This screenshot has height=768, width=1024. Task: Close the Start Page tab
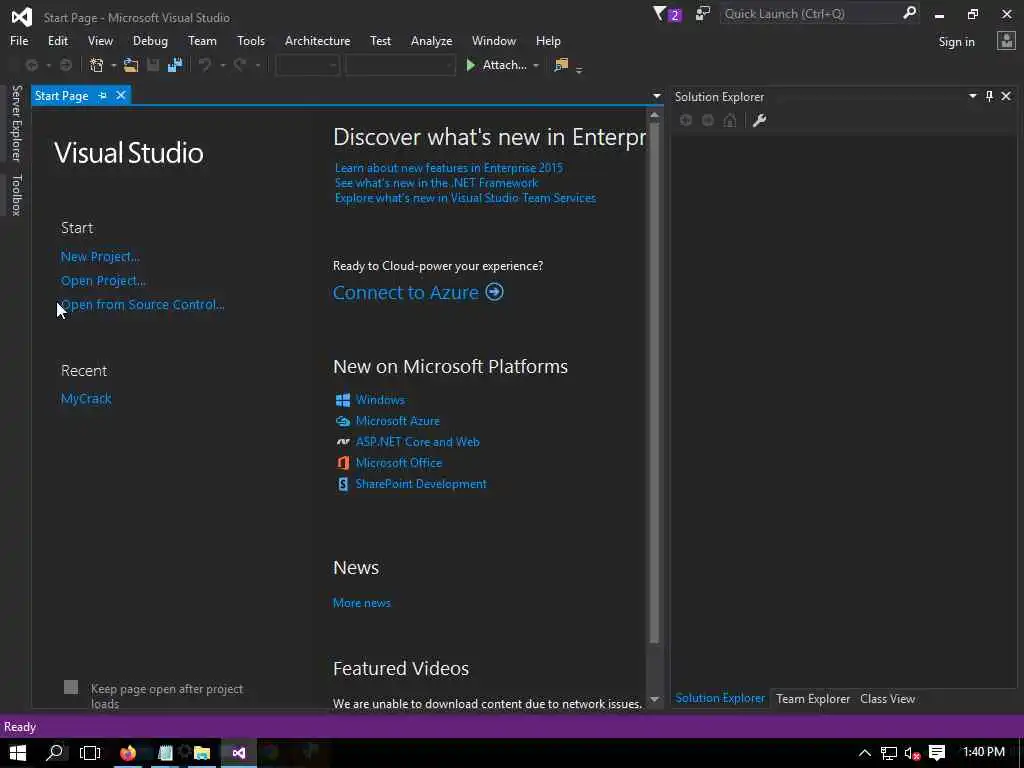[x=121, y=95]
